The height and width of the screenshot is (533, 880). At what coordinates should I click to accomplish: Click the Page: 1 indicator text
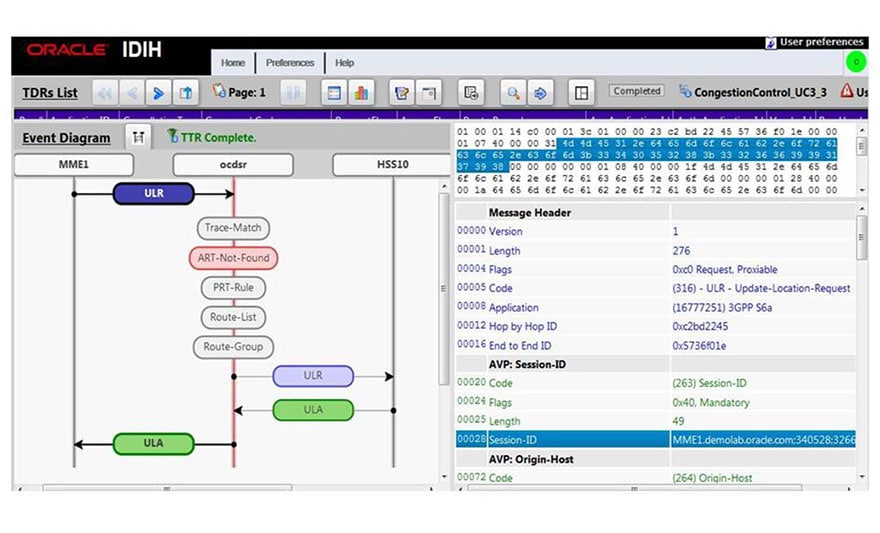pyautogui.click(x=247, y=93)
